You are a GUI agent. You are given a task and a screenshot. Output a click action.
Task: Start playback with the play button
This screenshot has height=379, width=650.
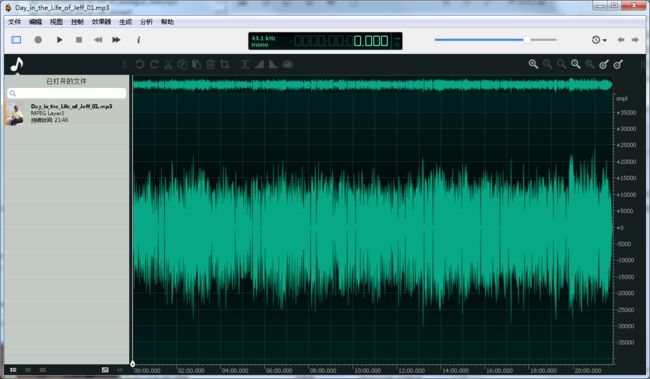[x=59, y=40]
